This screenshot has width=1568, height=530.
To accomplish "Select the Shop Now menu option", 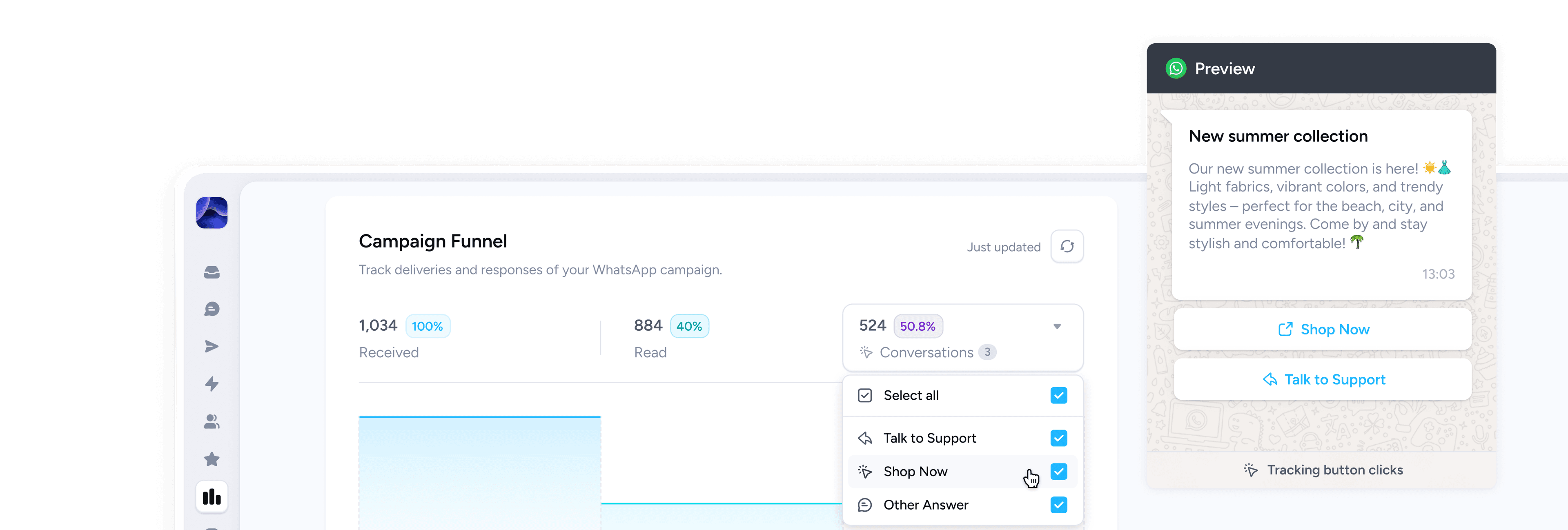I will pos(915,472).
